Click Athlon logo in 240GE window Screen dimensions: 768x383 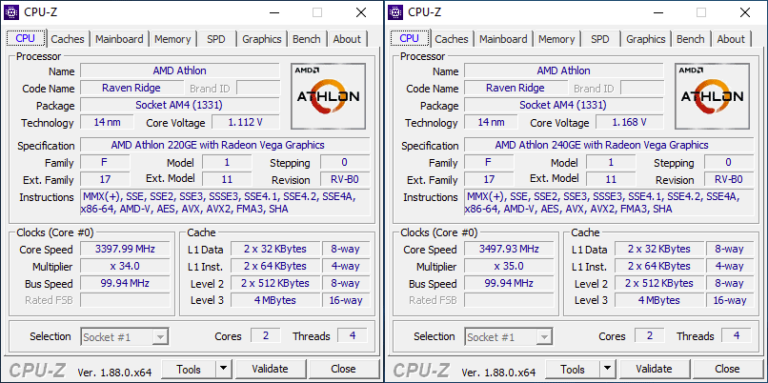712,96
